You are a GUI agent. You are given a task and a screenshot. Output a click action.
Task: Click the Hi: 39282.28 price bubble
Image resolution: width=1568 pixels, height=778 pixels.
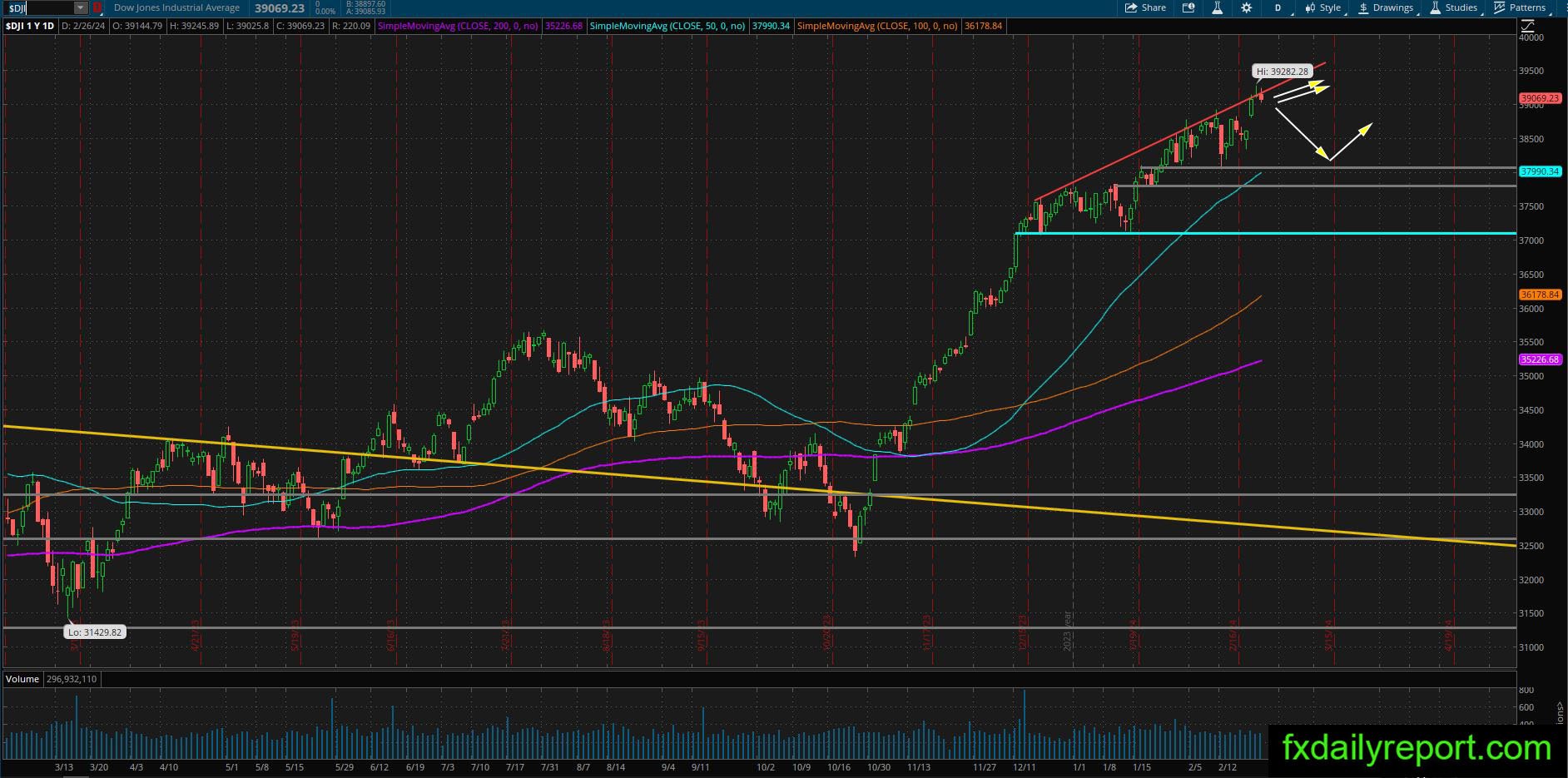(x=1283, y=72)
